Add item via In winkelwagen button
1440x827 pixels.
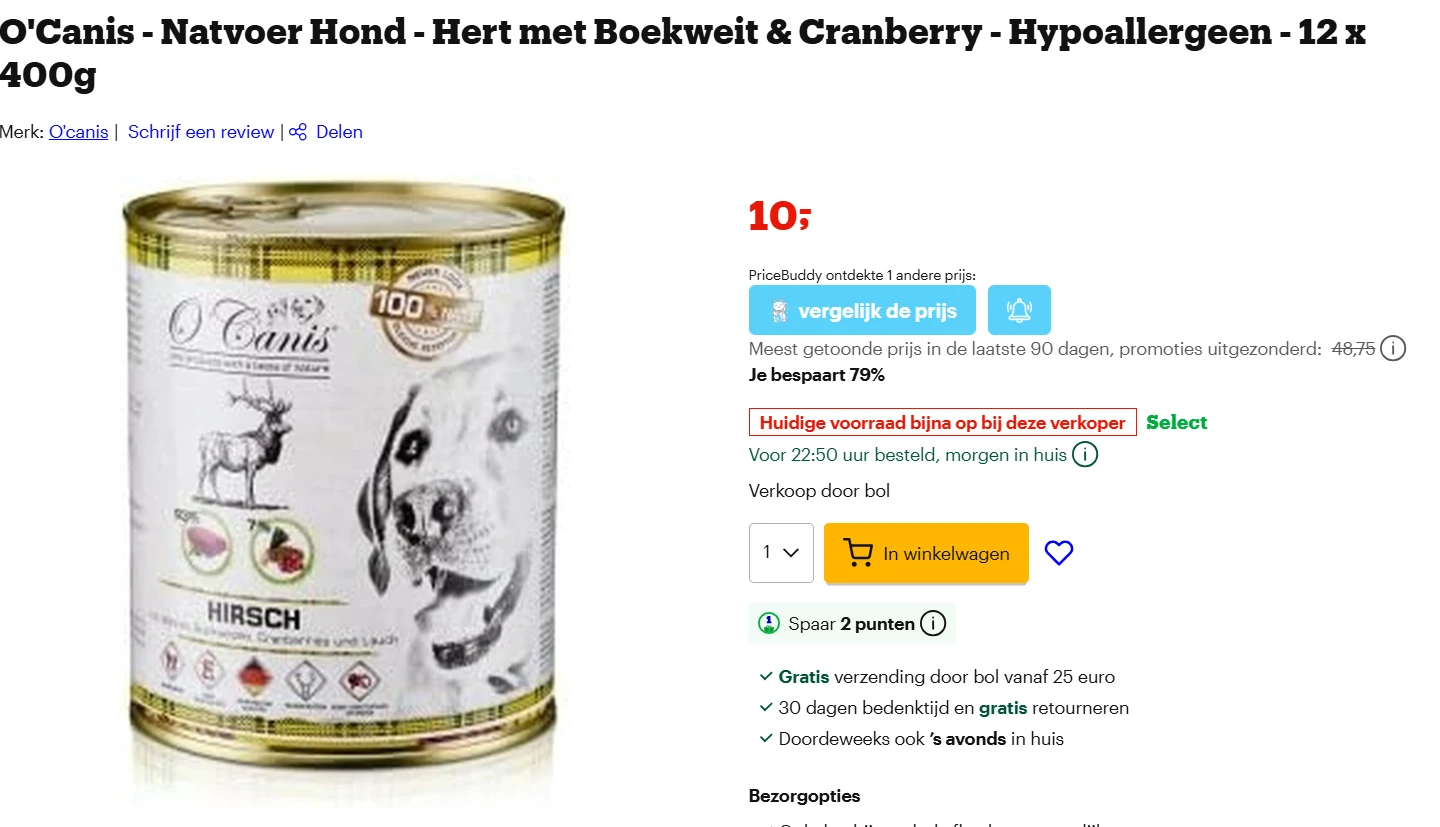[926, 553]
